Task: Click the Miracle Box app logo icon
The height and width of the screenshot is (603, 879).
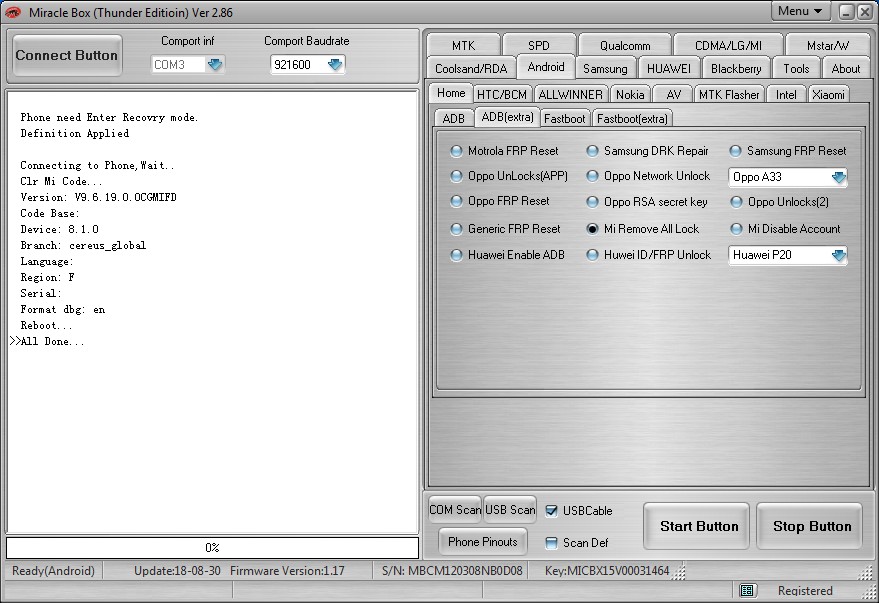Action: [x=13, y=12]
